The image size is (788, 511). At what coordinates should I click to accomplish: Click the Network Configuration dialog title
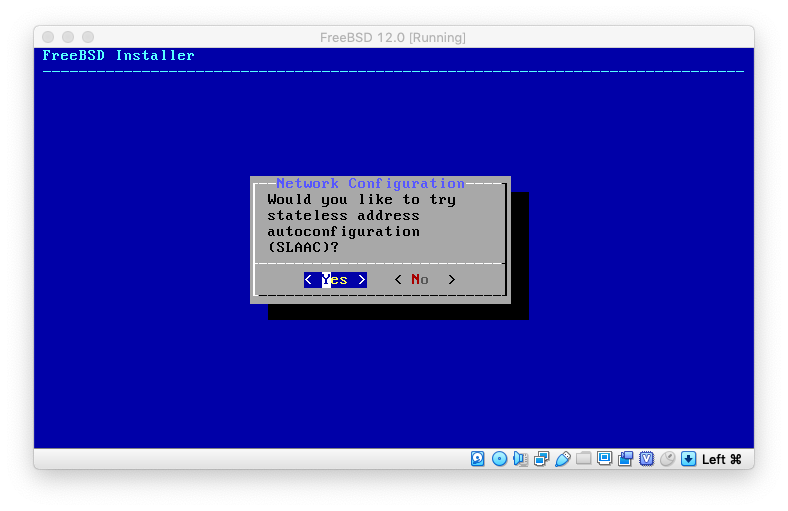click(370, 184)
